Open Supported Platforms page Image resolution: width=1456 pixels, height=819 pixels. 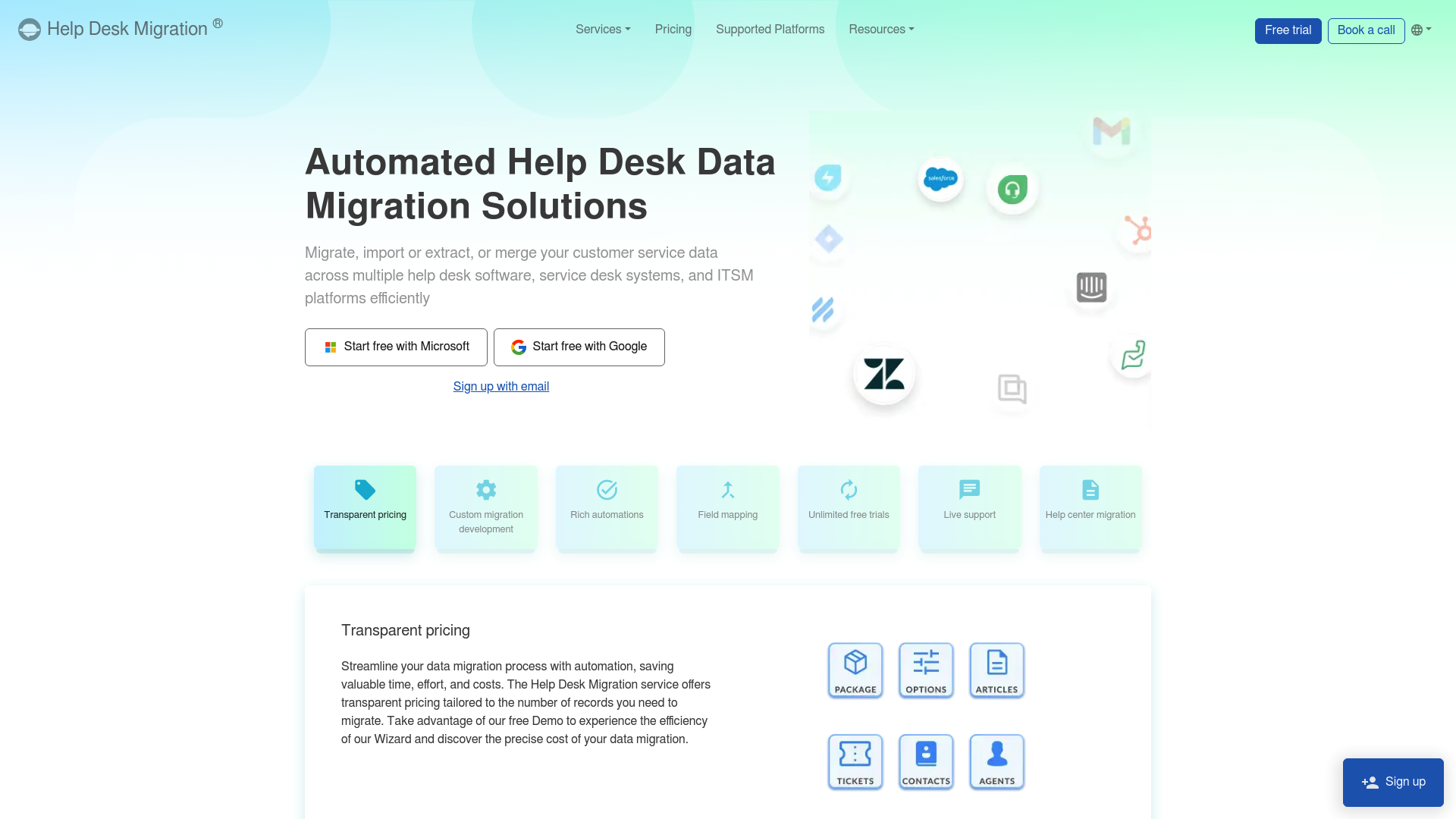(770, 30)
